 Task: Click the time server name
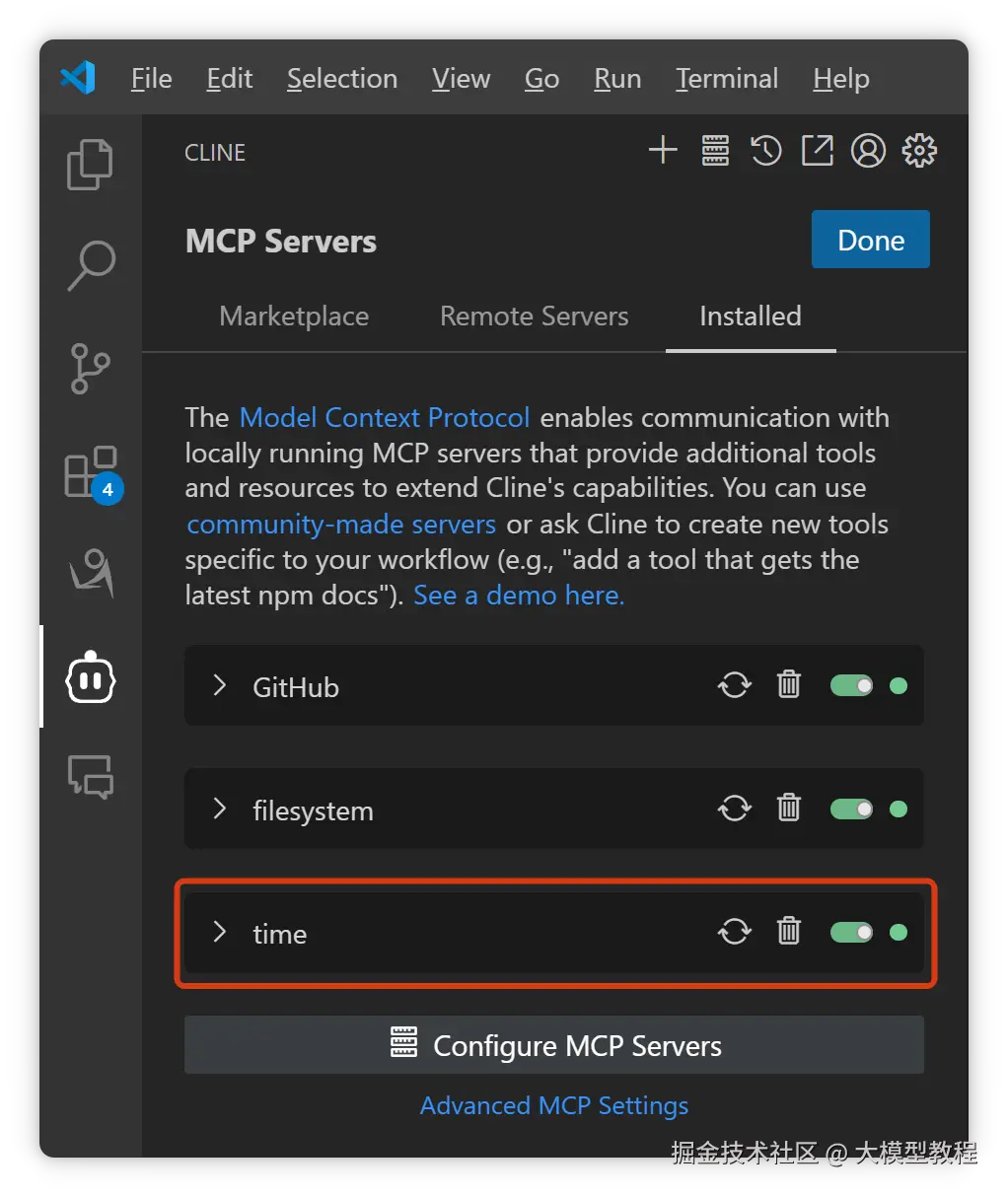pos(279,934)
